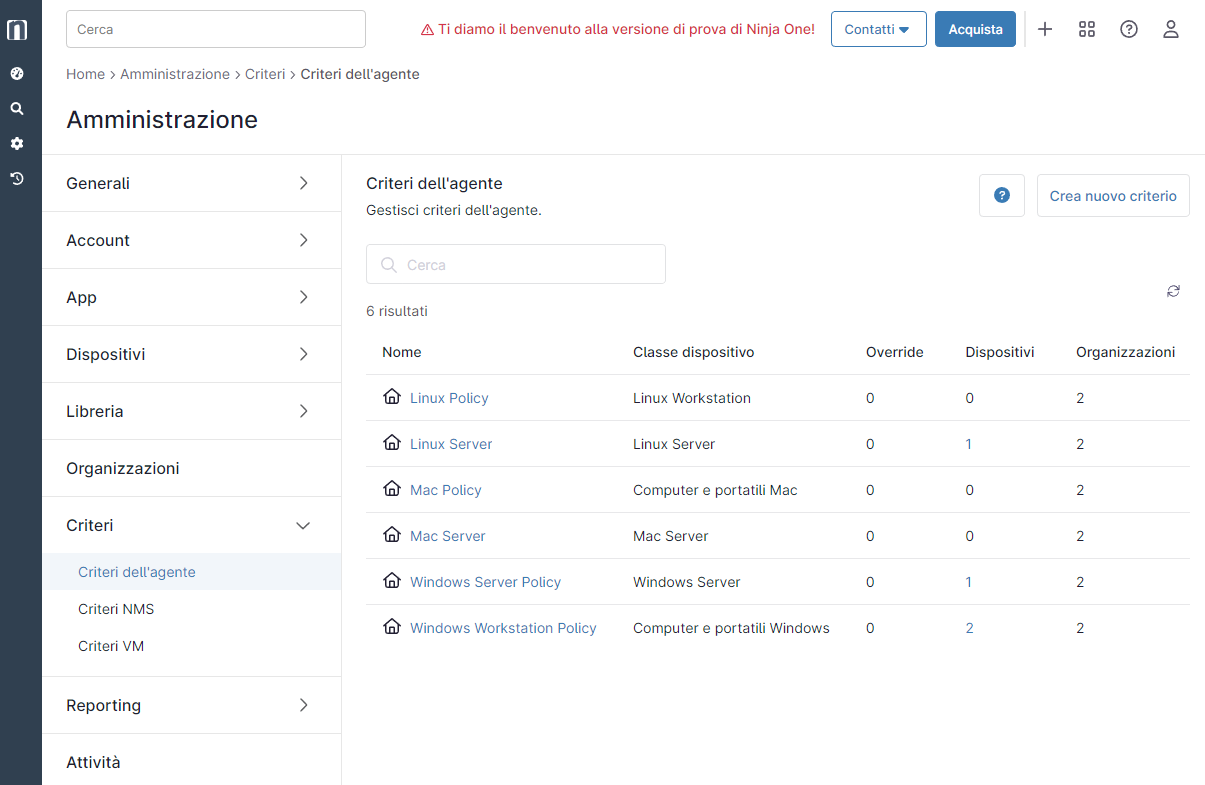Click the plus icon in the top bar
Image resolution: width=1205 pixels, height=785 pixels.
tap(1045, 30)
